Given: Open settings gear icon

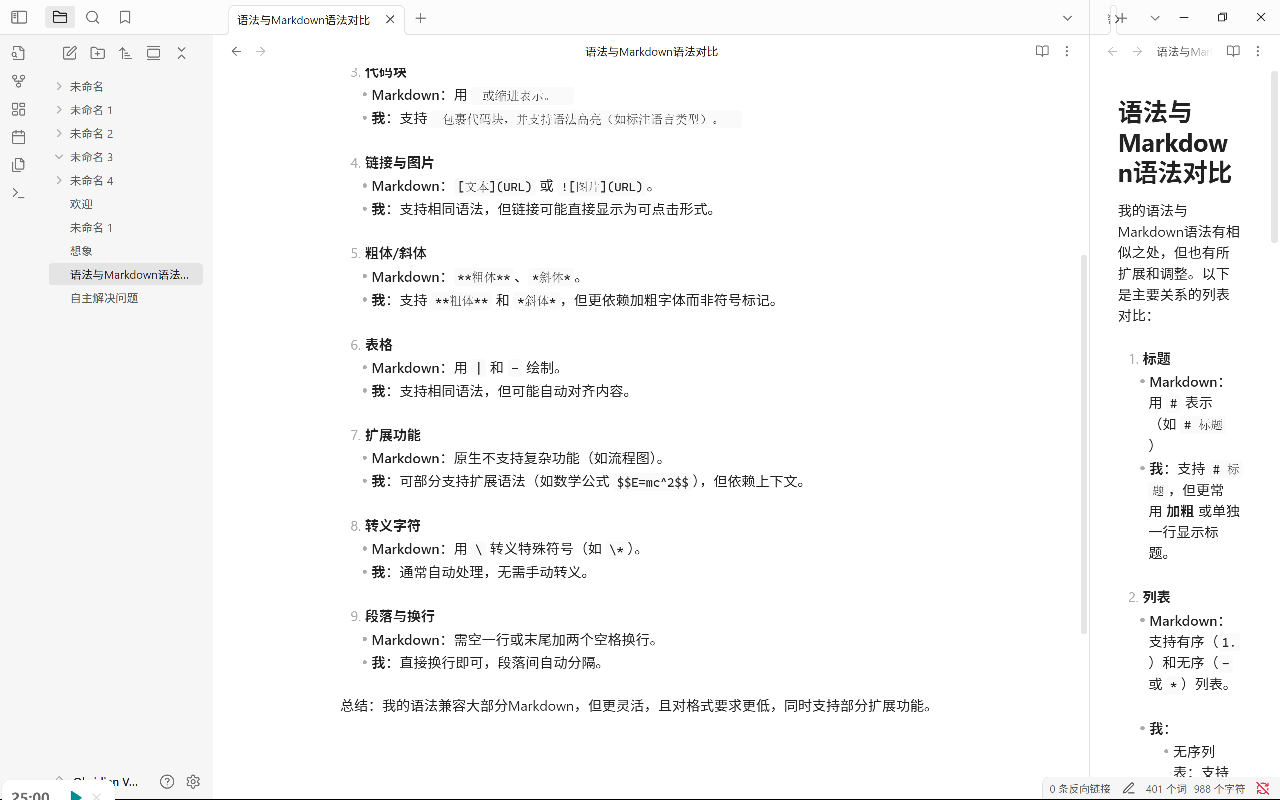Looking at the screenshot, I should pos(194,782).
